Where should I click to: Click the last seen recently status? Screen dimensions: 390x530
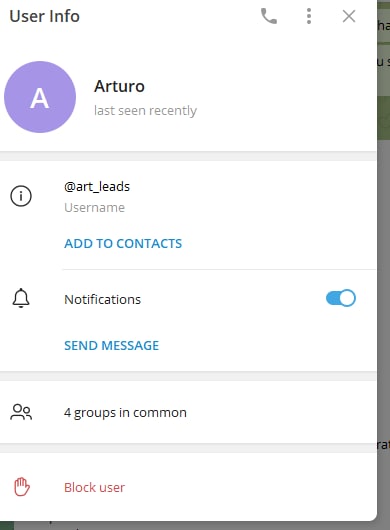coord(145,111)
